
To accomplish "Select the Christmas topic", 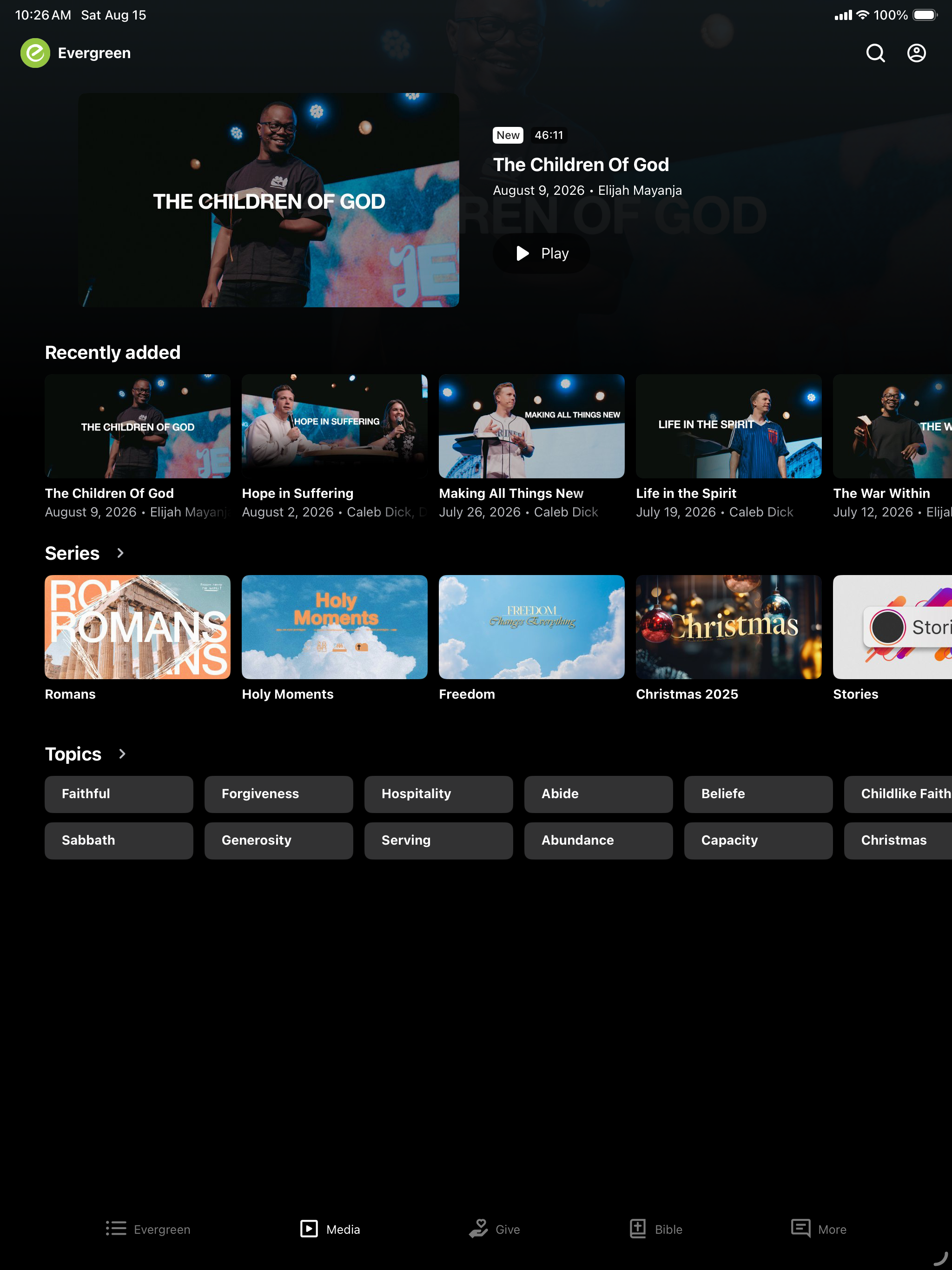I will (x=898, y=840).
